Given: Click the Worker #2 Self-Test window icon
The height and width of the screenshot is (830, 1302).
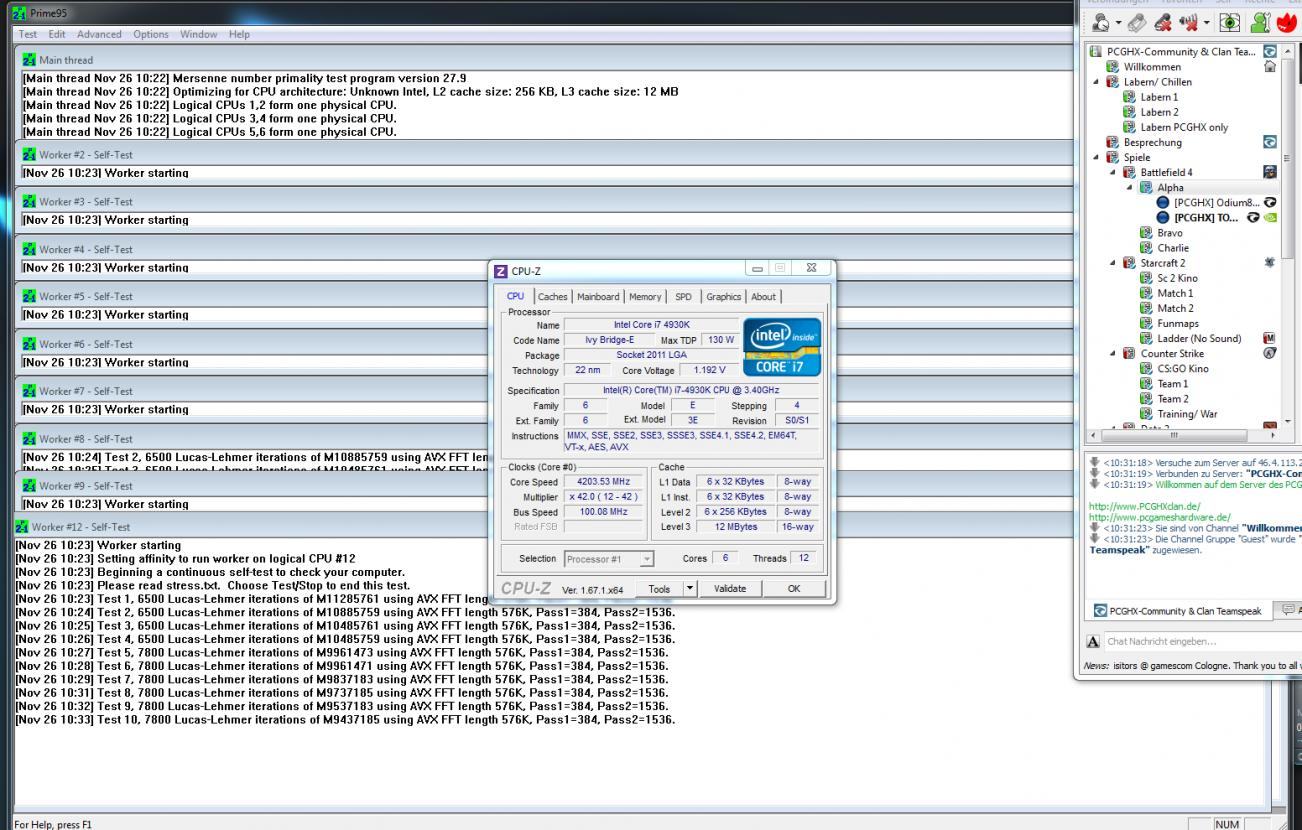Looking at the screenshot, I should [x=29, y=155].
